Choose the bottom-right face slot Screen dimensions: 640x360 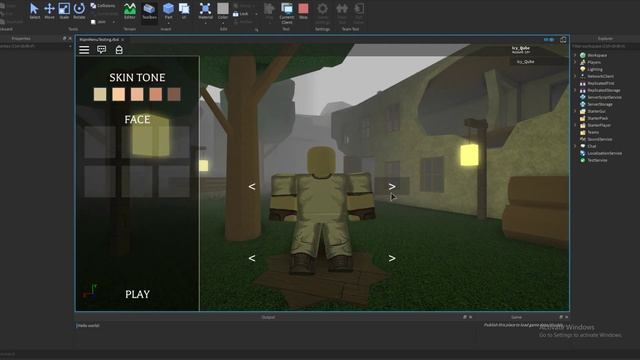(174, 182)
